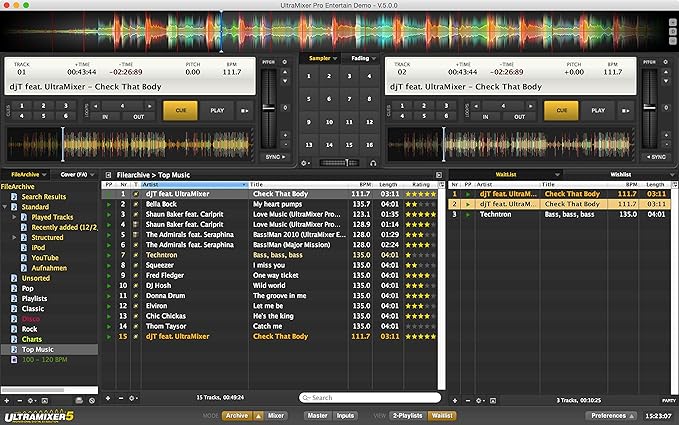Select the Cover (FA) tab
This screenshot has height=425, width=679.
[x=75, y=173]
